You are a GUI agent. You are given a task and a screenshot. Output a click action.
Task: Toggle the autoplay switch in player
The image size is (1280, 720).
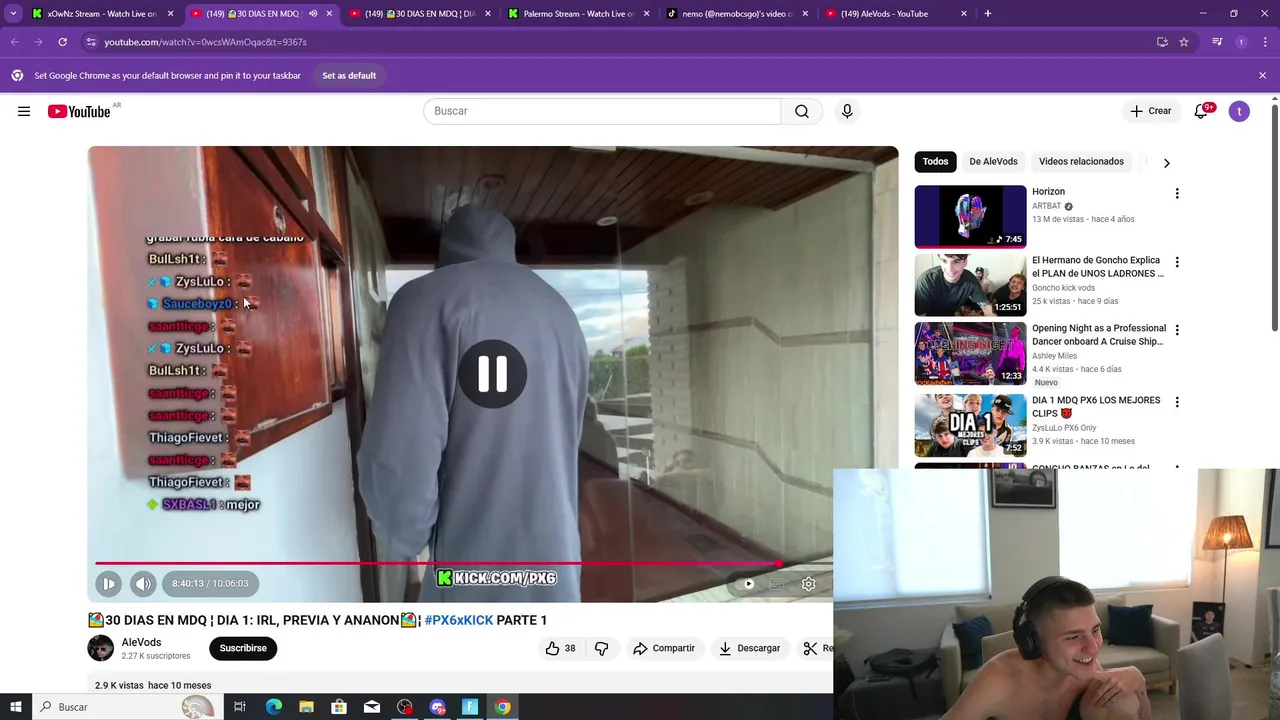point(748,584)
